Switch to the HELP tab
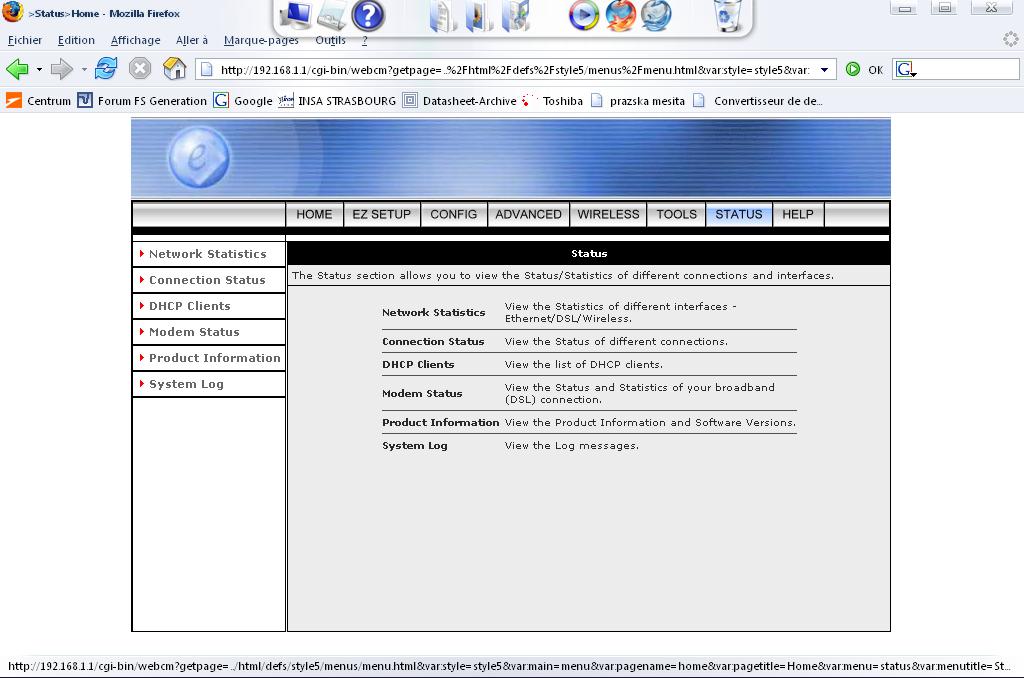 [x=798, y=214]
